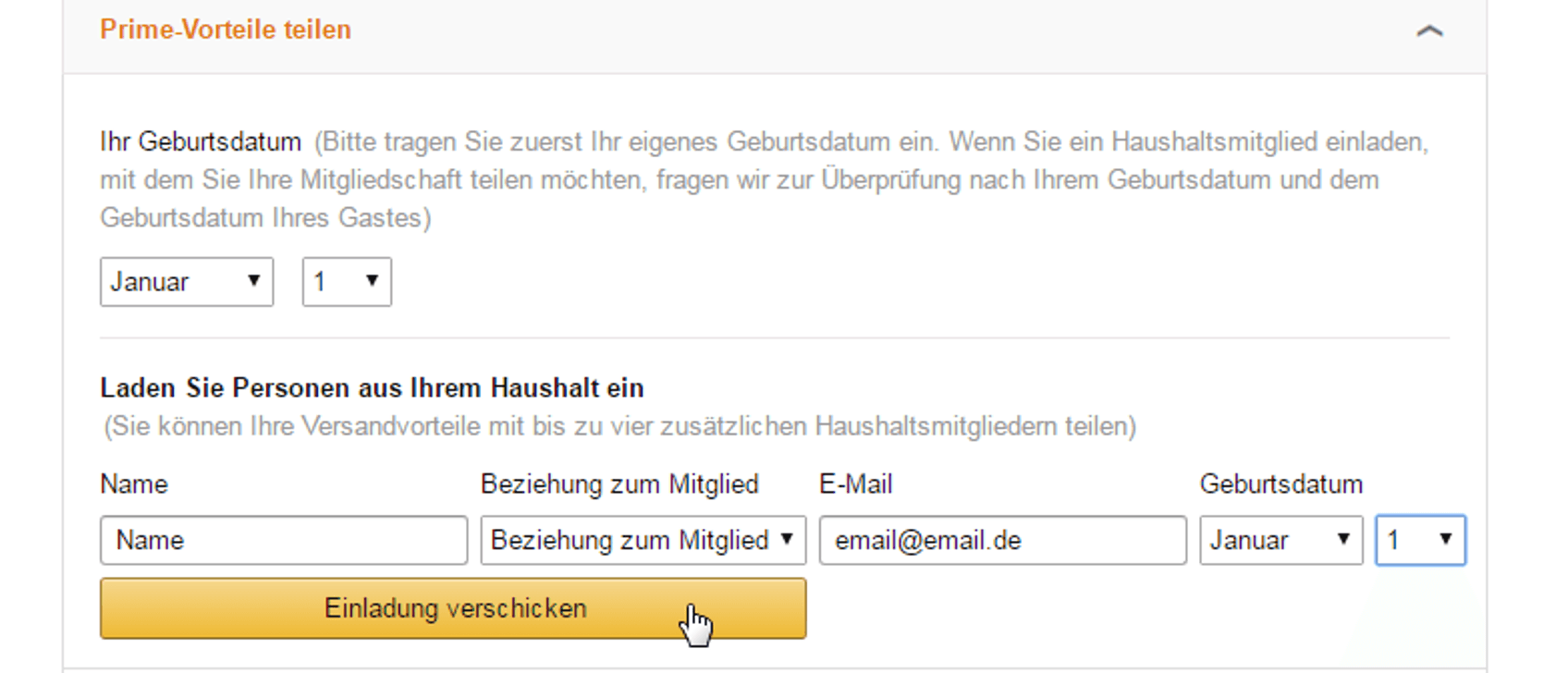Click the arrow on the Beziehung dropdown
The image size is (1568, 673).
(787, 539)
